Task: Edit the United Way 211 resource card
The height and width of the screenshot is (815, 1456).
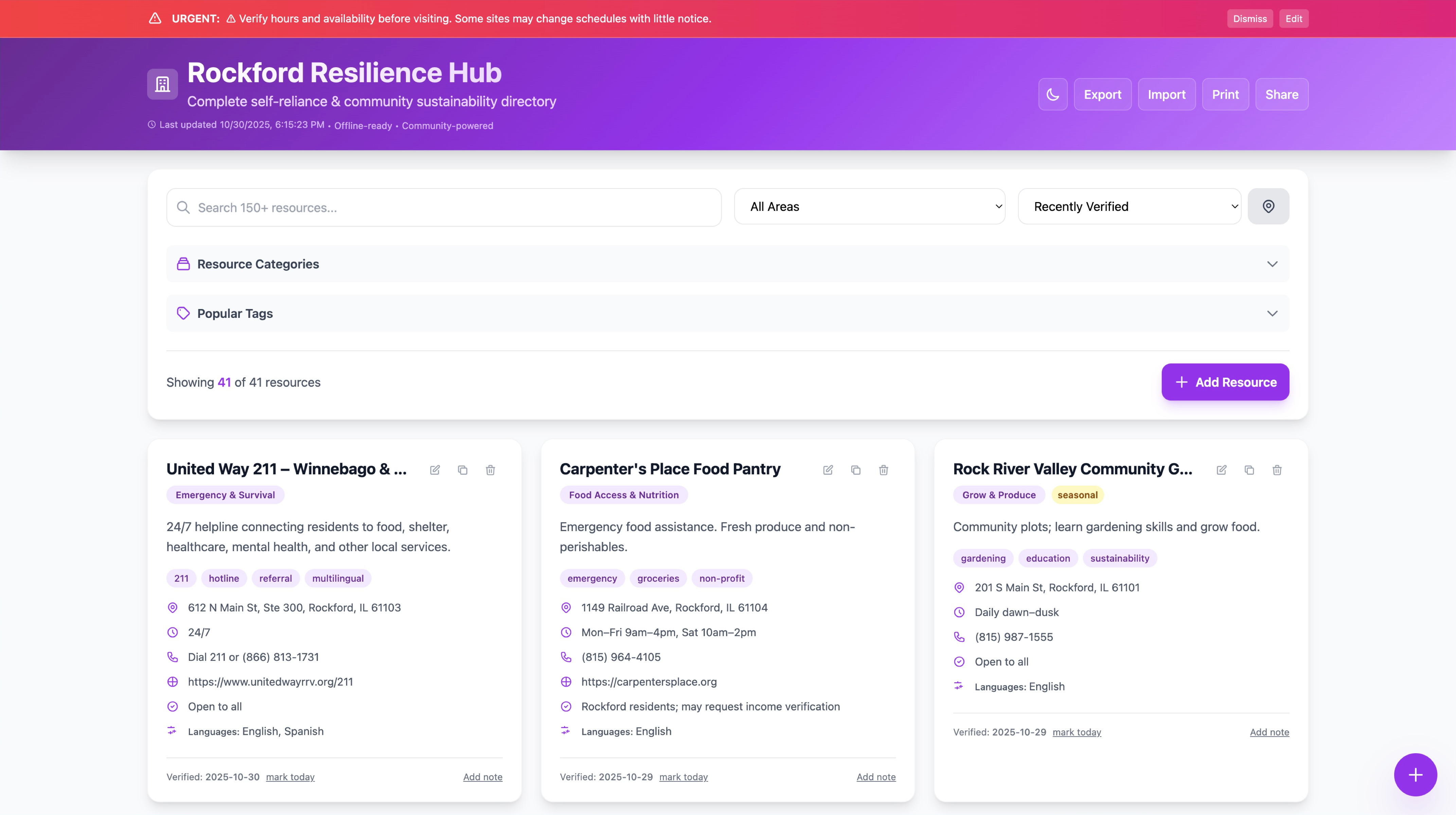Action: [434, 470]
